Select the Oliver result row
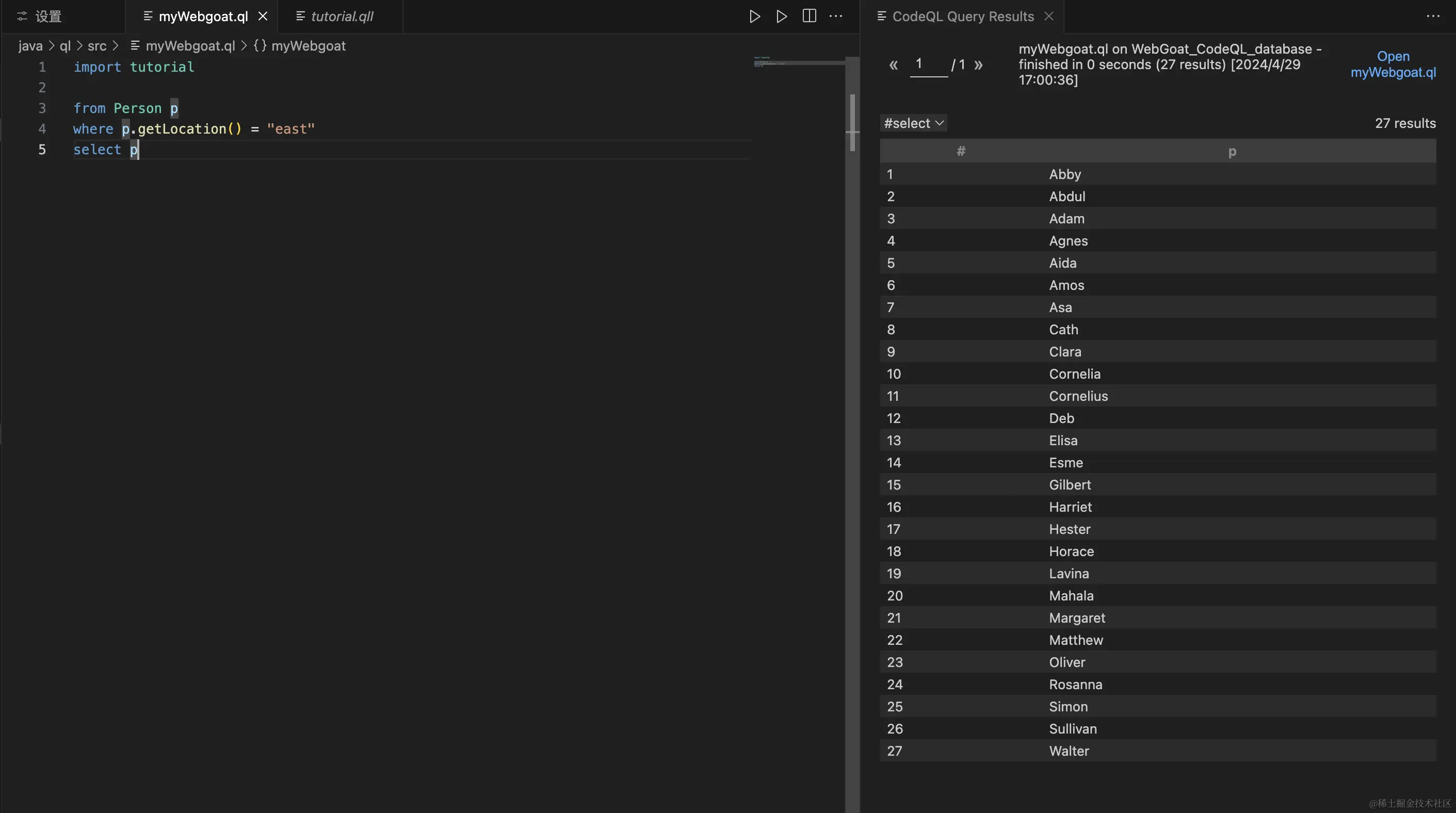 (x=1158, y=661)
